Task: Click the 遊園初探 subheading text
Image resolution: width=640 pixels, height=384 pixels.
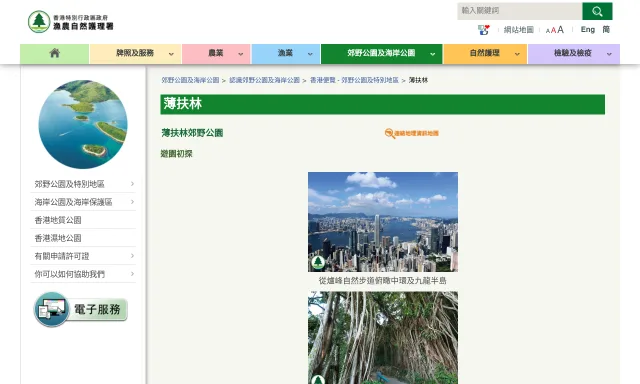Action: point(176,154)
